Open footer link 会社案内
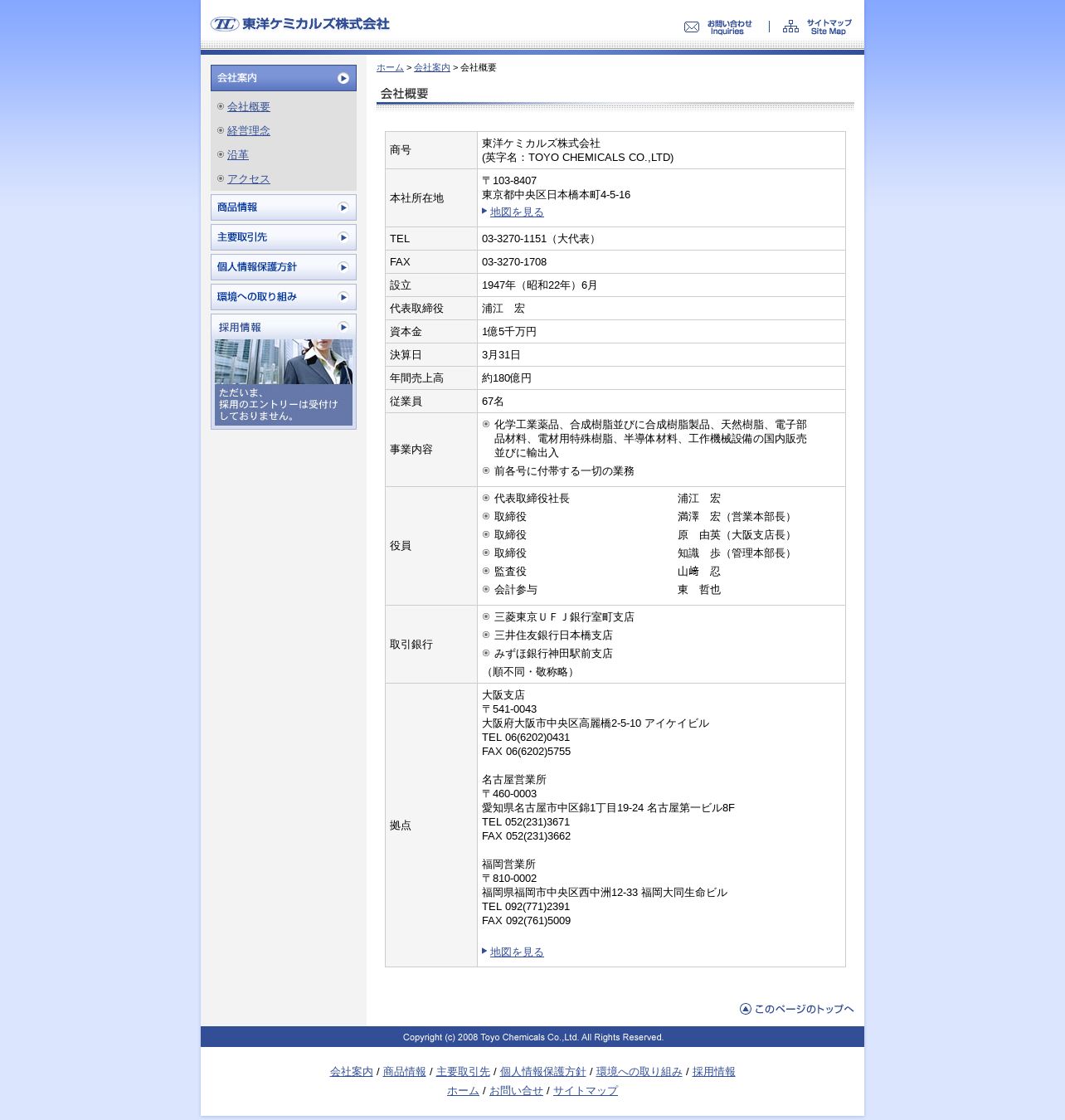The width and height of the screenshot is (1065, 1120). coord(352,1072)
